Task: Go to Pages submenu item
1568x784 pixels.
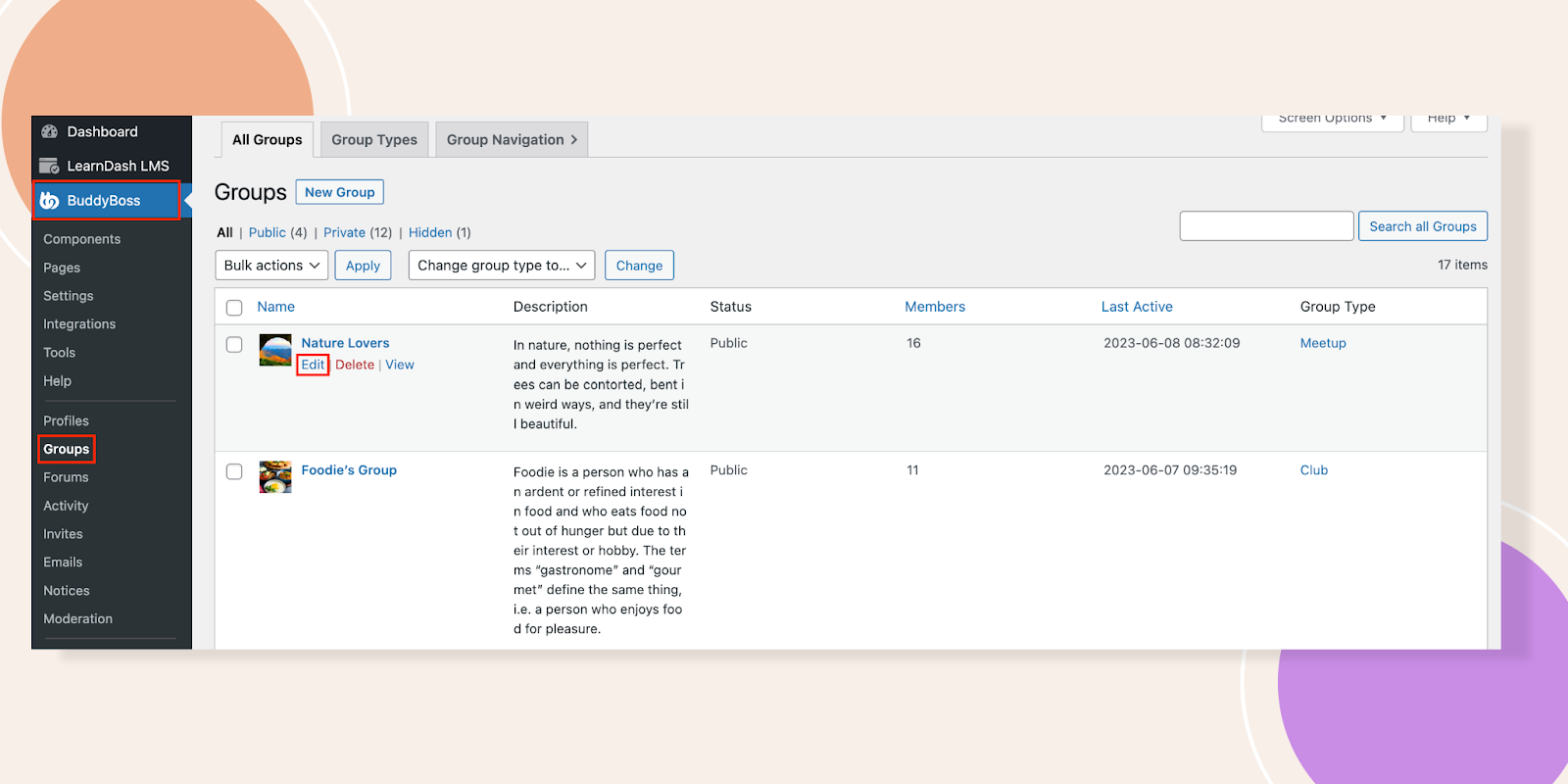Action: 62,268
